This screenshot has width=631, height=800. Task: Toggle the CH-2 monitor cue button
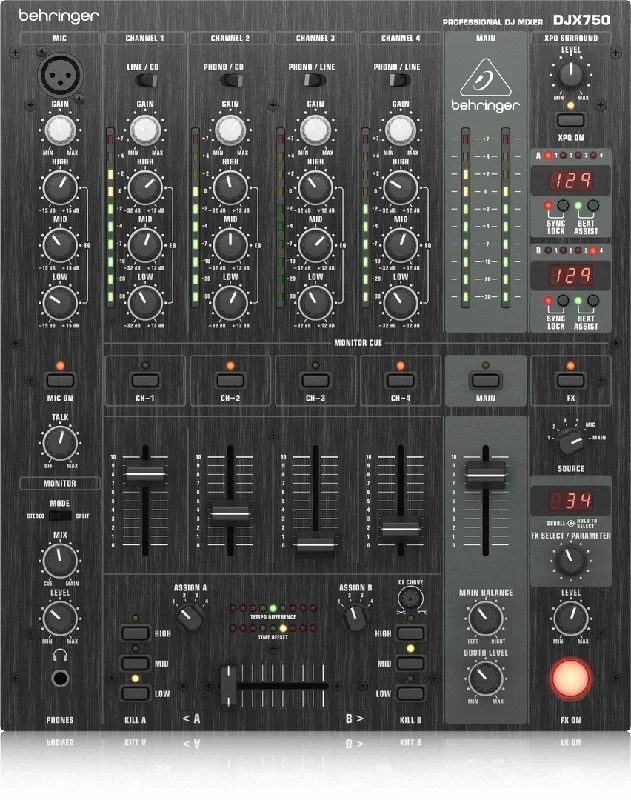[x=231, y=381]
